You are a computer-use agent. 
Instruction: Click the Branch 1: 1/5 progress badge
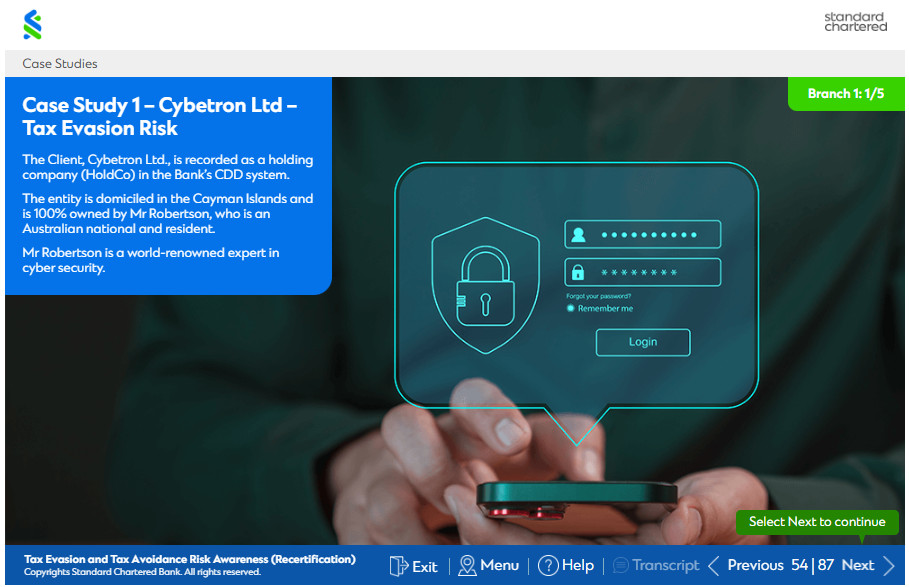846,94
